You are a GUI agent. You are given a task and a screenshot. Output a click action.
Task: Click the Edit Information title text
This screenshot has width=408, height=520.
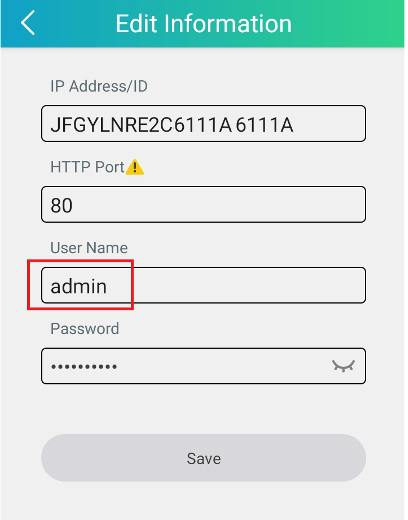pos(204,23)
